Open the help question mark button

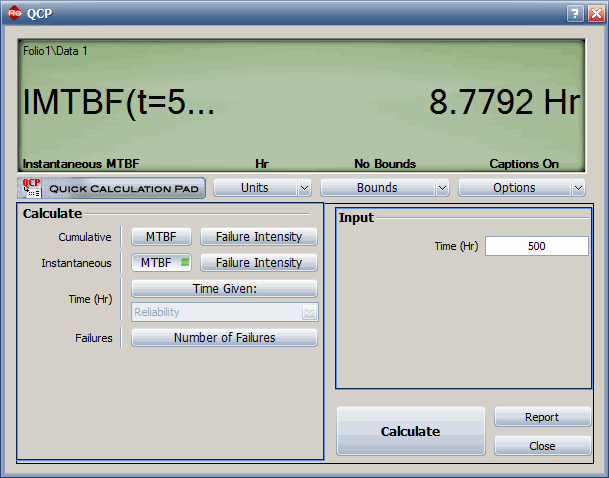[575, 14]
